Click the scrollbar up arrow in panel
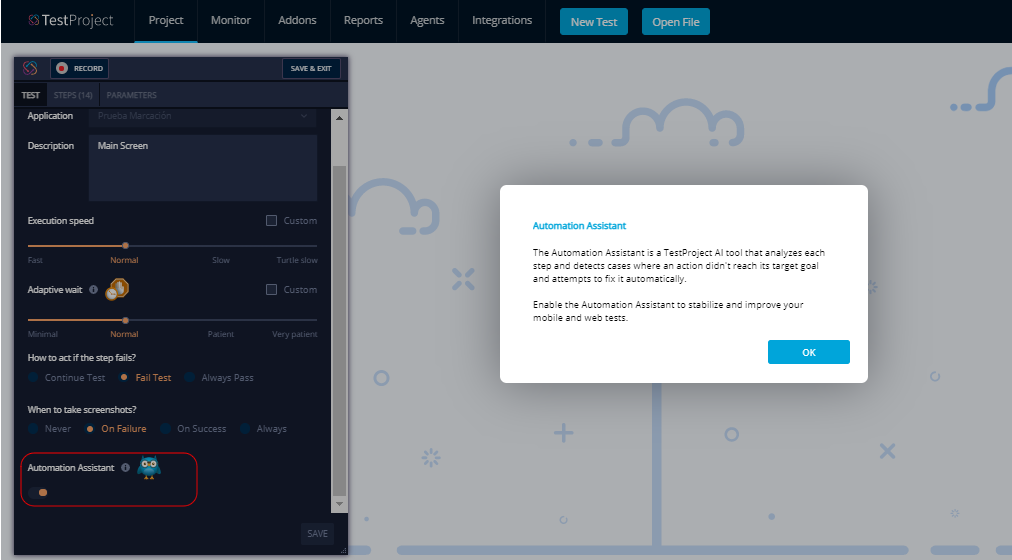Image resolution: width=1012 pixels, height=560 pixels. 339,117
